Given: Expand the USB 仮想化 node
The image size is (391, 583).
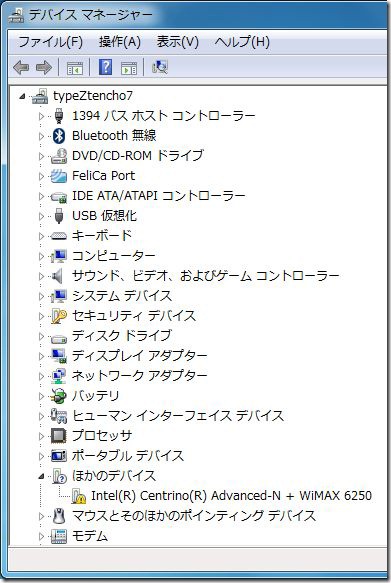Looking at the screenshot, I should click(x=41, y=216).
